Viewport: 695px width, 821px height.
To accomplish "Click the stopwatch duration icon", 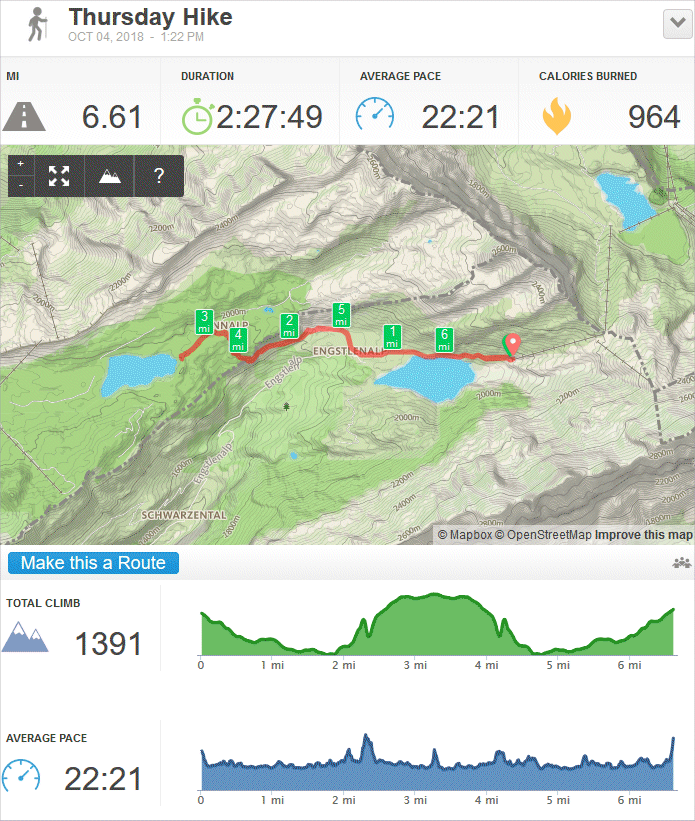I will [197, 116].
